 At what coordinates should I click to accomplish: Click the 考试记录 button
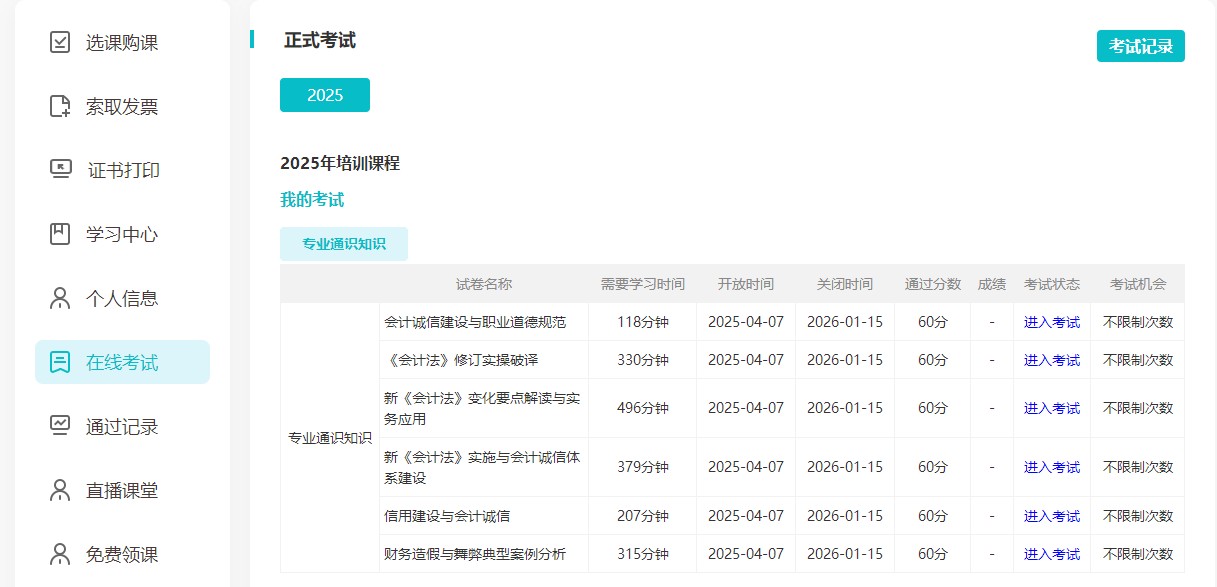point(1140,45)
